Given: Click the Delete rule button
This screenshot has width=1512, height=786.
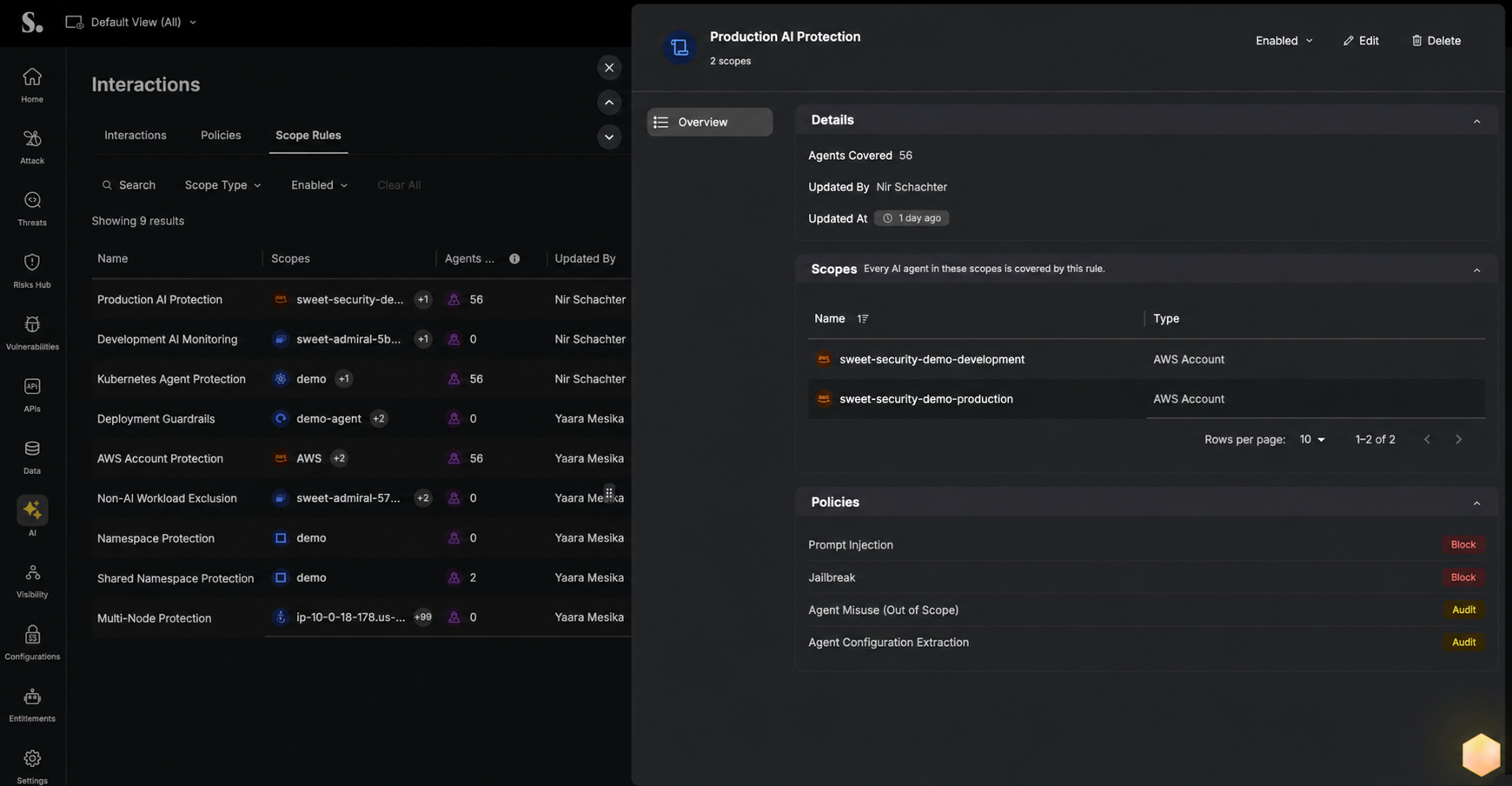Looking at the screenshot, I should point(1436,41).
